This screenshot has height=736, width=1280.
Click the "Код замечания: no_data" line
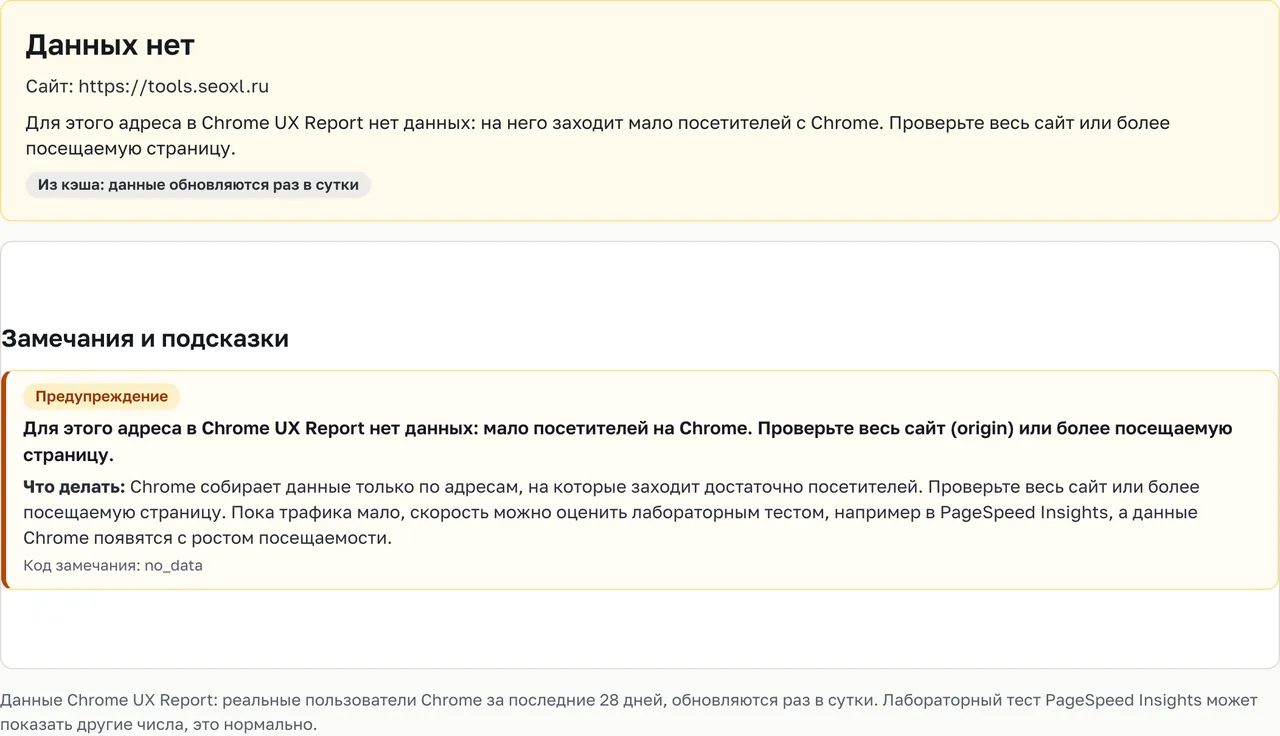pyautogui.click(x=113, y=566)
